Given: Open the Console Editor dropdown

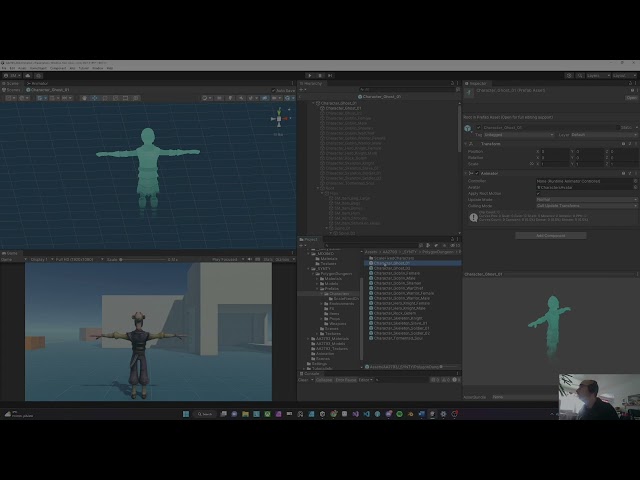Looking at the screenshot, I should pos(365,380).
